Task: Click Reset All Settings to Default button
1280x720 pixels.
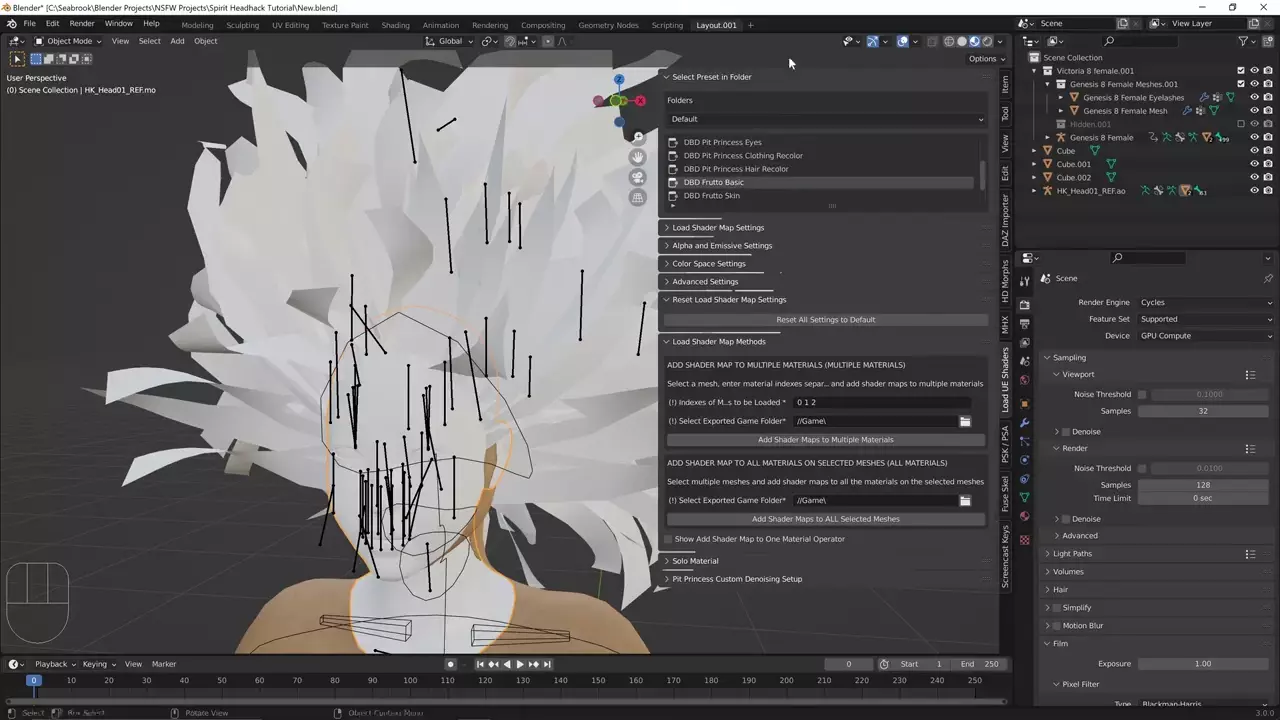Action: (825, 320)
